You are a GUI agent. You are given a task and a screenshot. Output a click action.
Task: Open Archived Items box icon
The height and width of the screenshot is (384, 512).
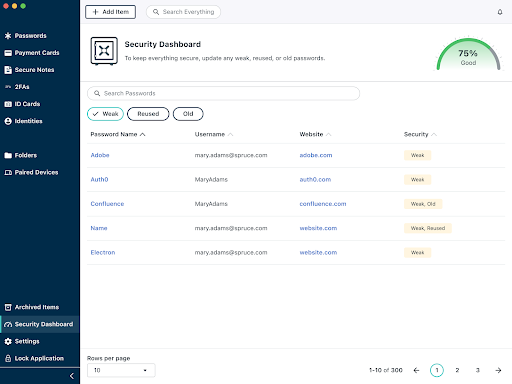[x=8, y=307]
